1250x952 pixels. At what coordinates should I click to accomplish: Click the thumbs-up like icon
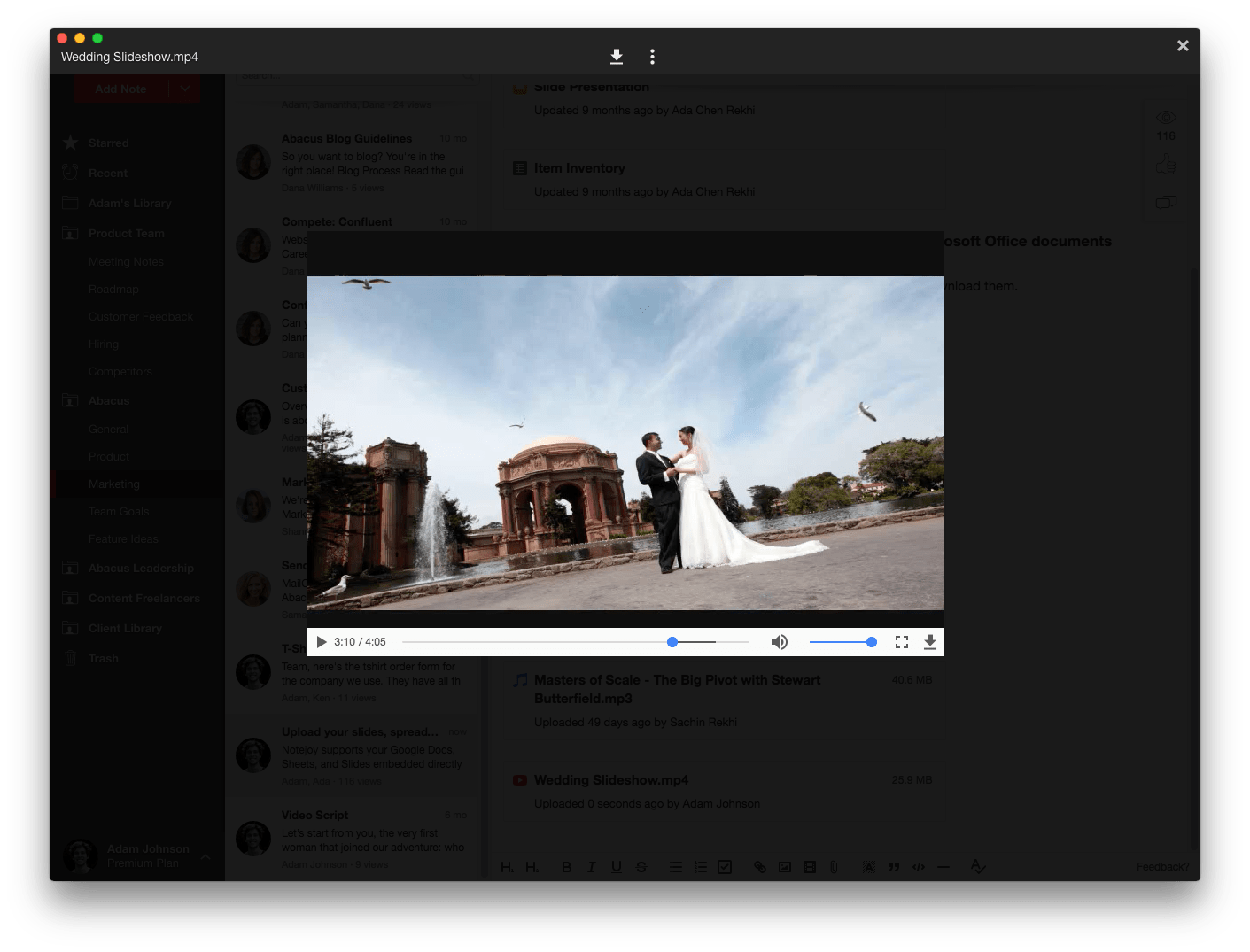point(1166,165)
